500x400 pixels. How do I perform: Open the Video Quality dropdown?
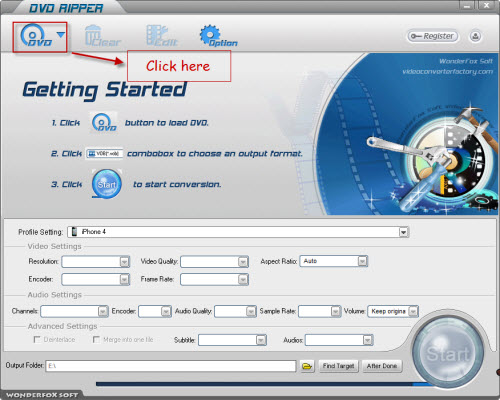(x=243, y=262)
